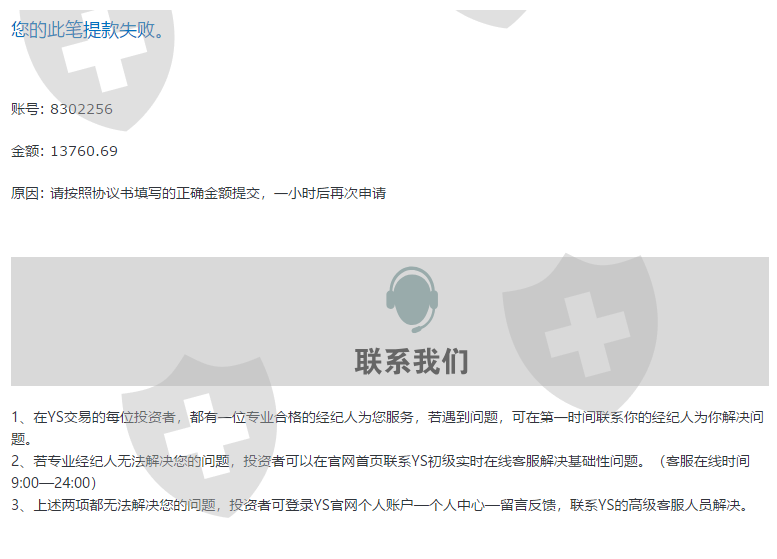Click the headset customer service icon
Viewport: 777px width, 559px height.
412,300
